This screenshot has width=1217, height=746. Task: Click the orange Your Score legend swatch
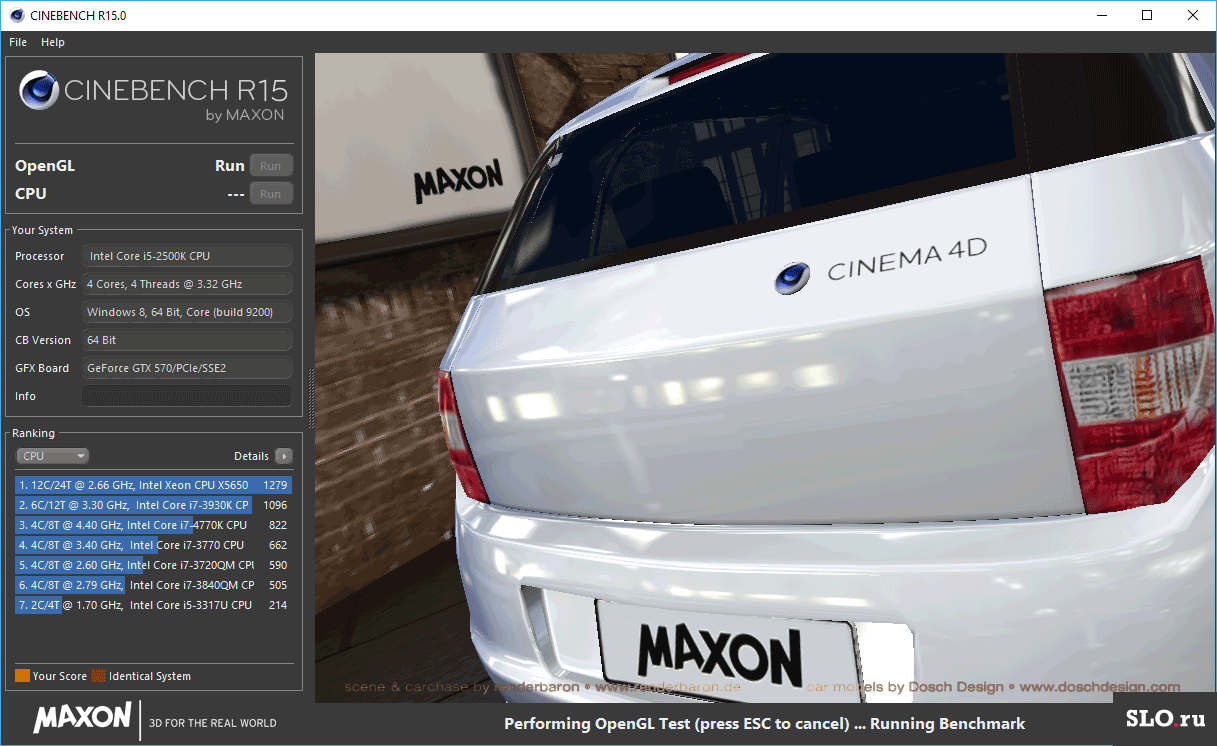click(22, 676)
